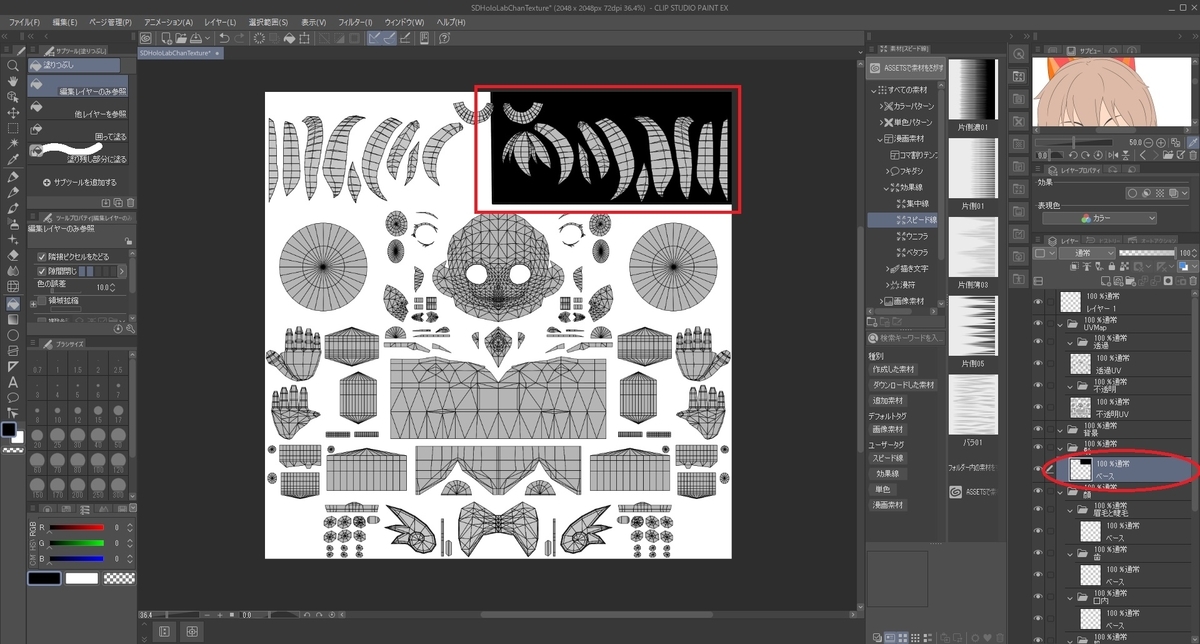
Task: Select the Hand move tool
Action: click(x=13, y=81)
